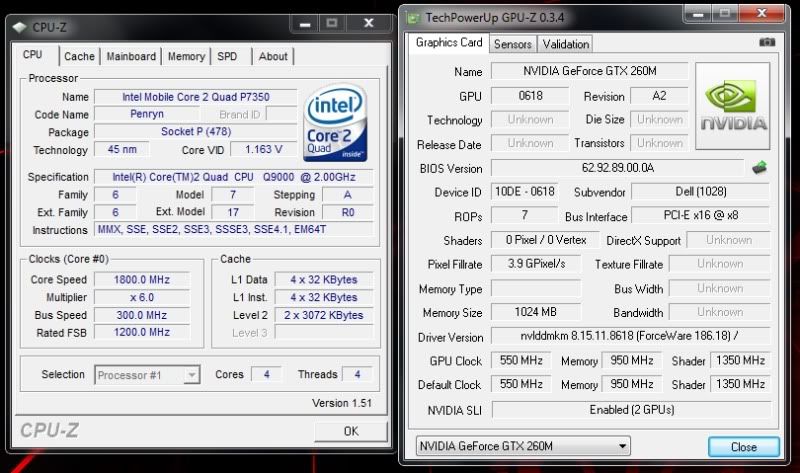Image resolution: width=800 pixels, height=473 pixels.
Task: Click the GPU-Z screenshot camera icon
Action: [x=767, y=42]
